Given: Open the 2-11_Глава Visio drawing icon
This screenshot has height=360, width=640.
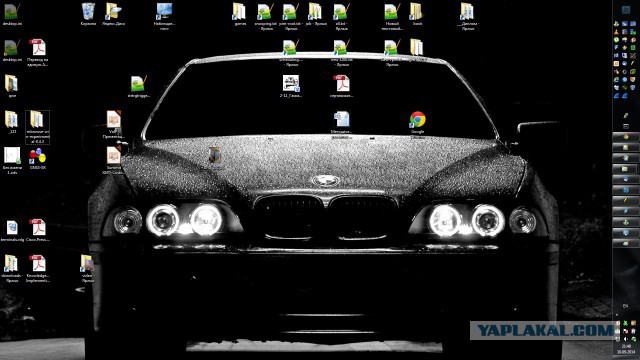Looking at the screenshot, I should (291, 84).
